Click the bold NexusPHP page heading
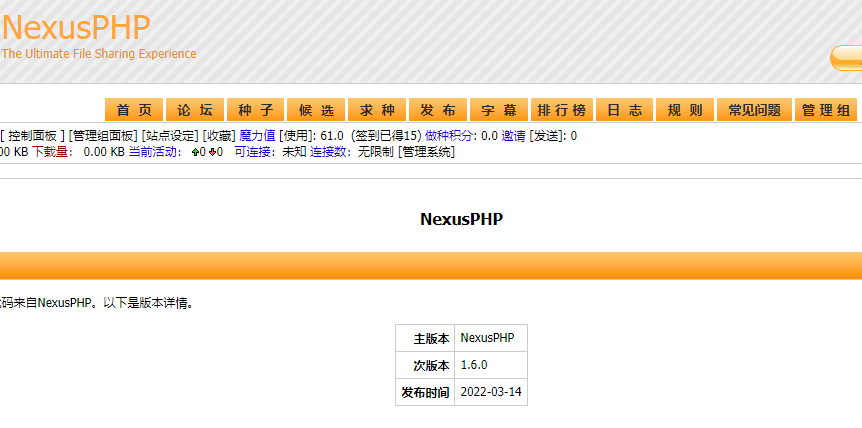 462,219
